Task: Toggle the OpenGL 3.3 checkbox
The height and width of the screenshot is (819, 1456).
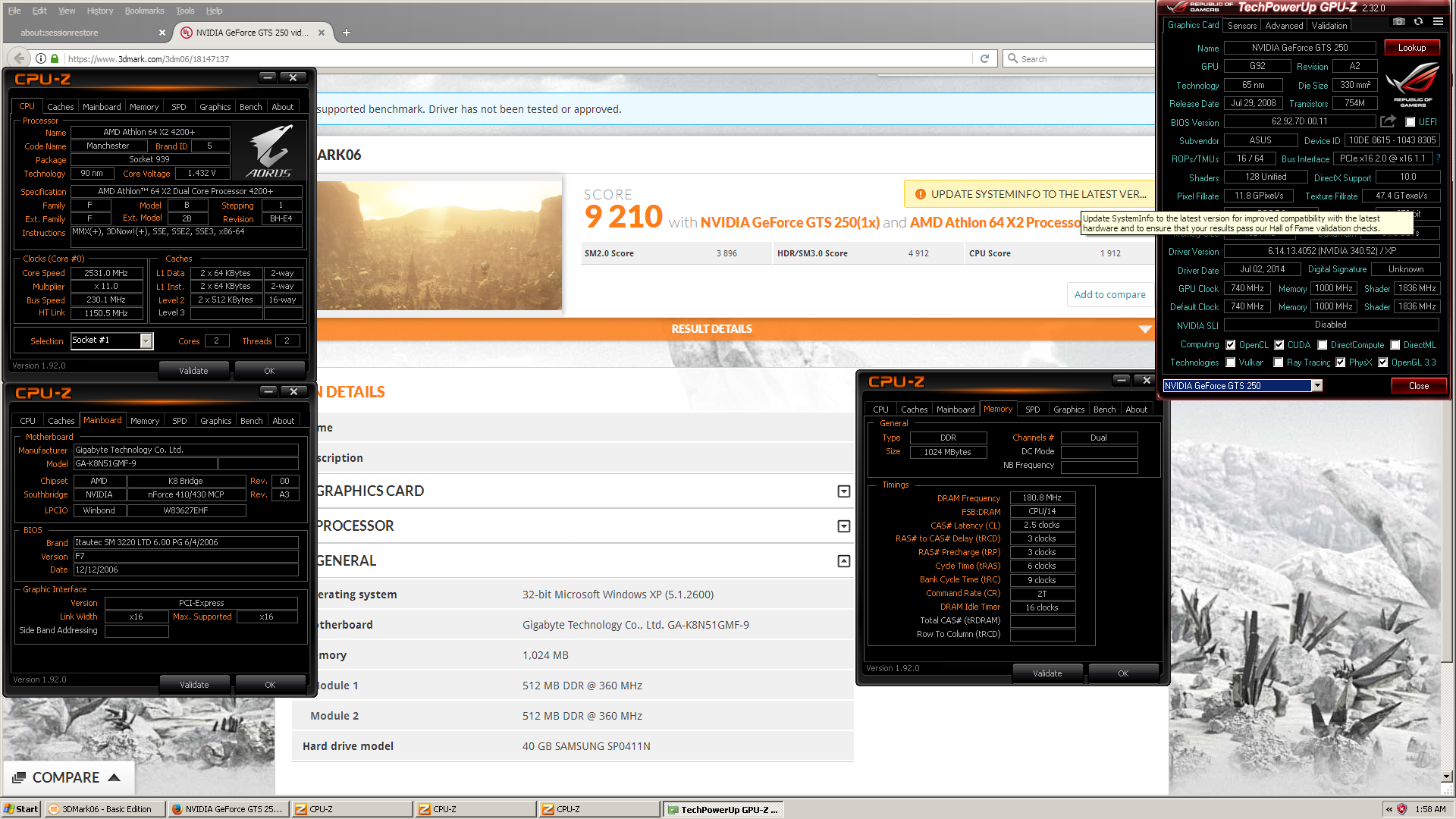Action: pos(1383,362)
